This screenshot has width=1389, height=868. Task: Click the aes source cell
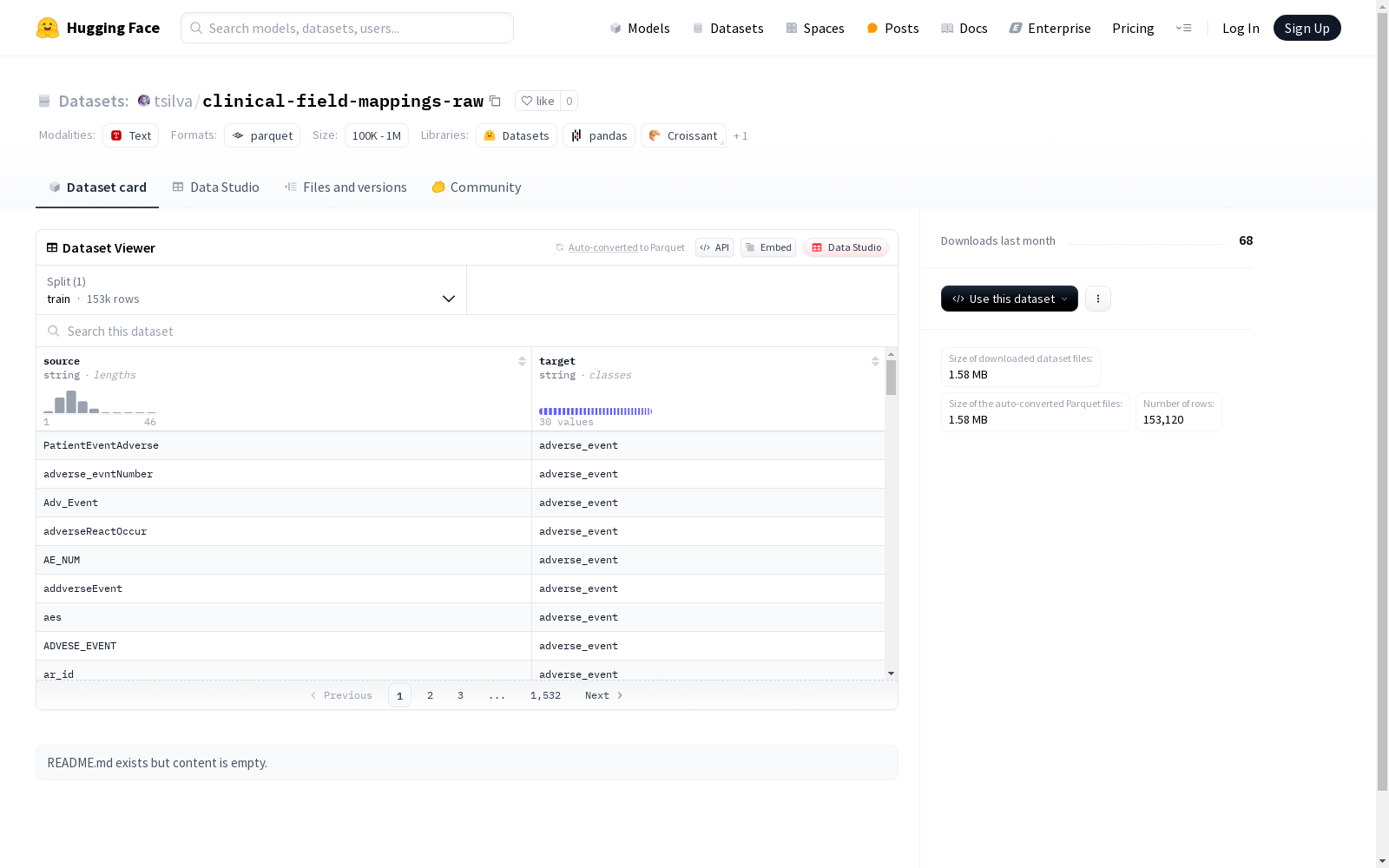pos(284,617)
